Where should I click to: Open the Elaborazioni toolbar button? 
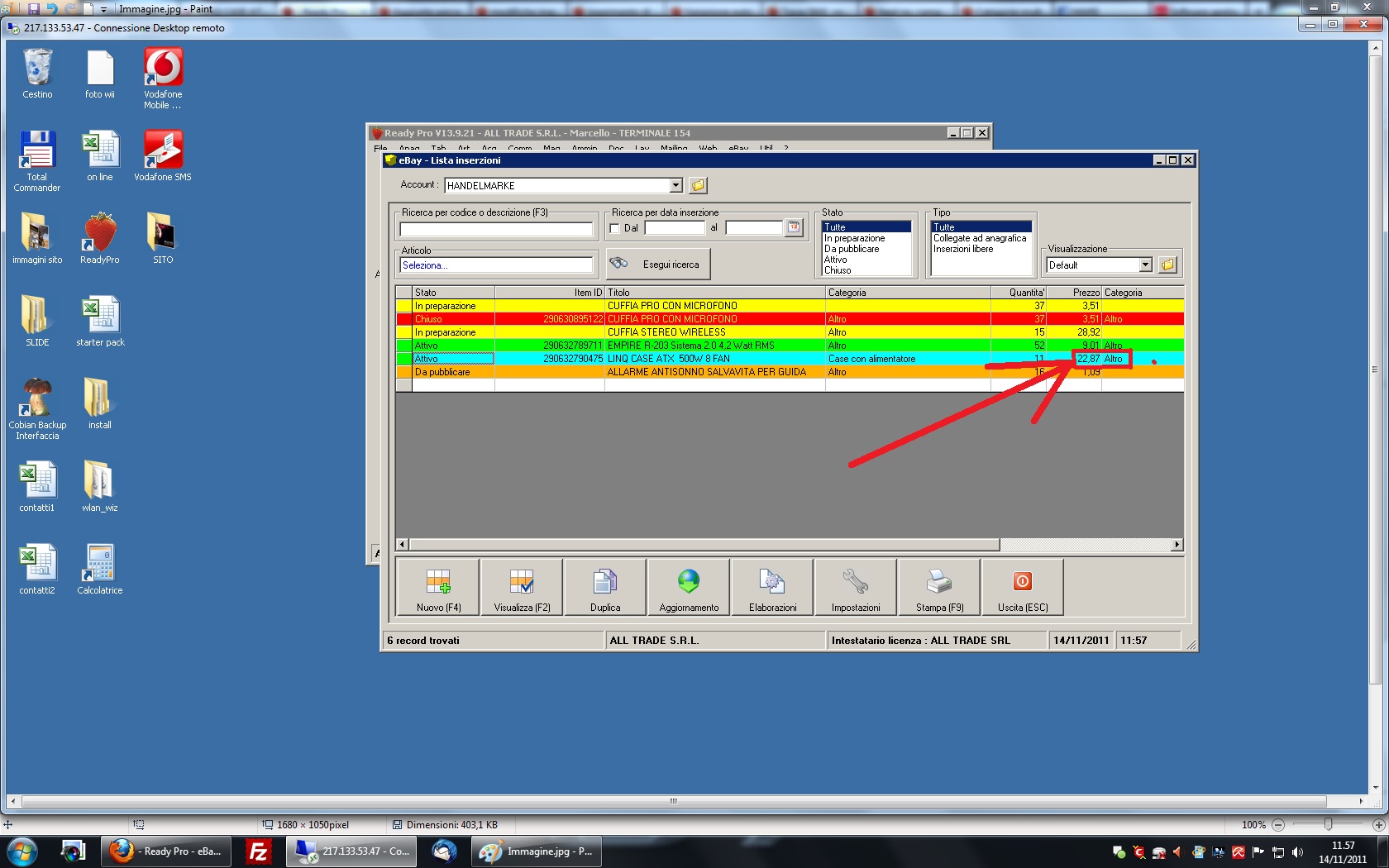tap(772, 588)
